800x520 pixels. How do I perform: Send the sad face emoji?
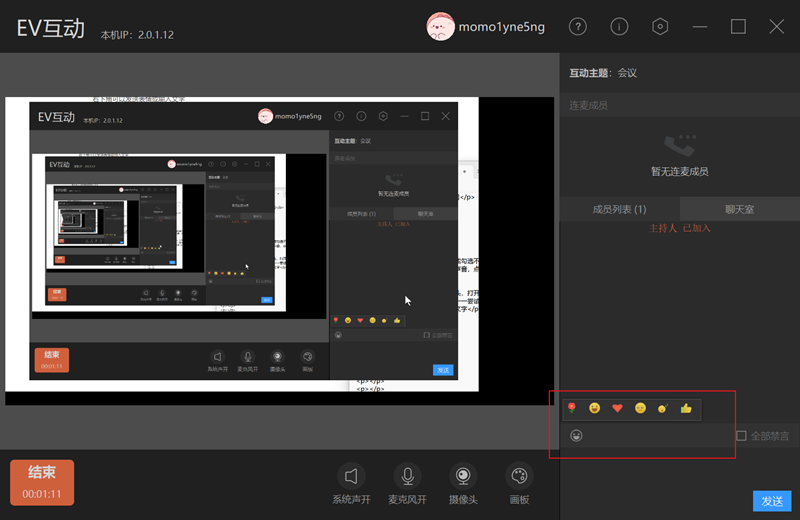640,408
